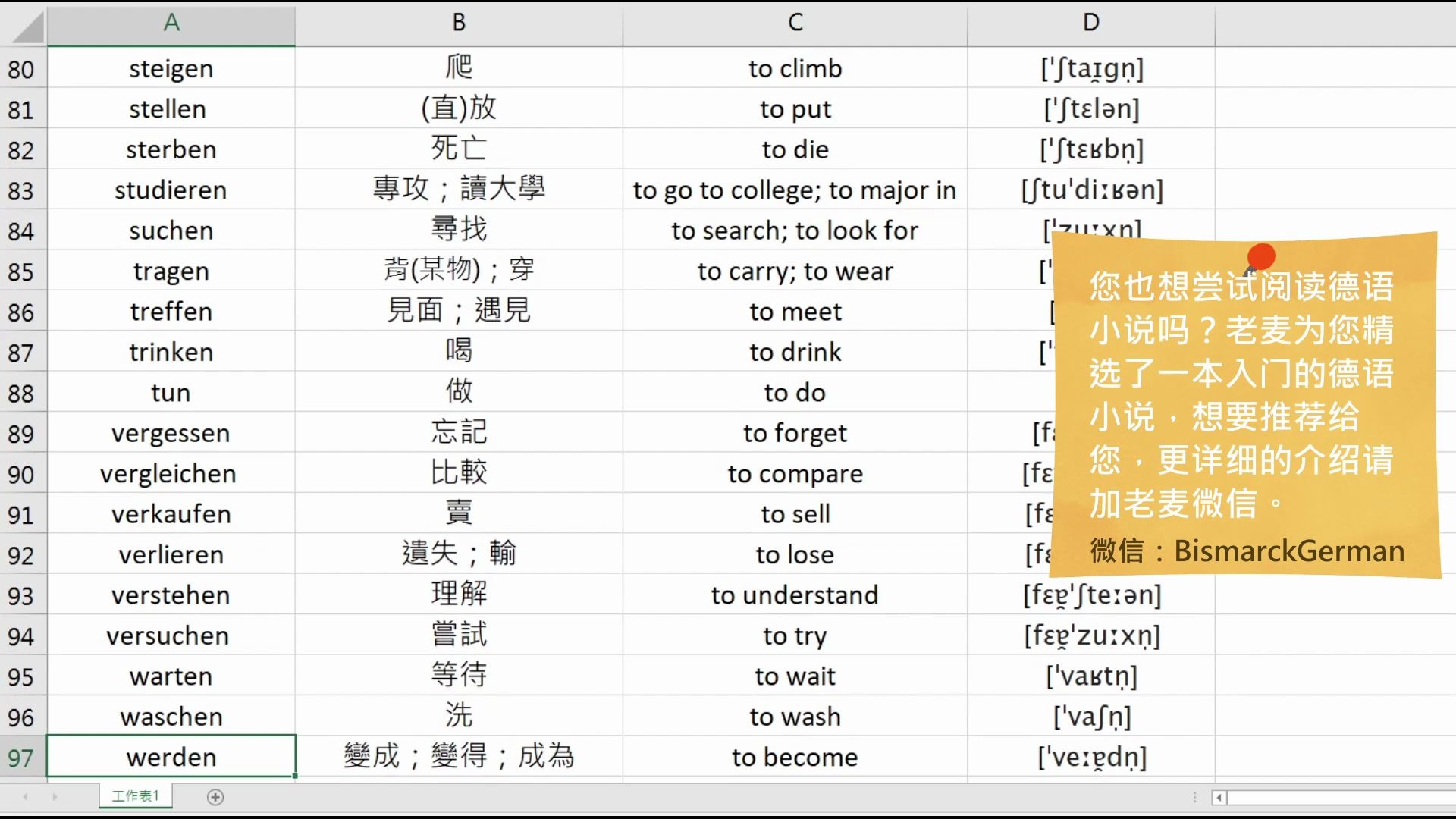
Task: Click cell 'to go to college; to major in'
Action: click(x=795, y=190)
